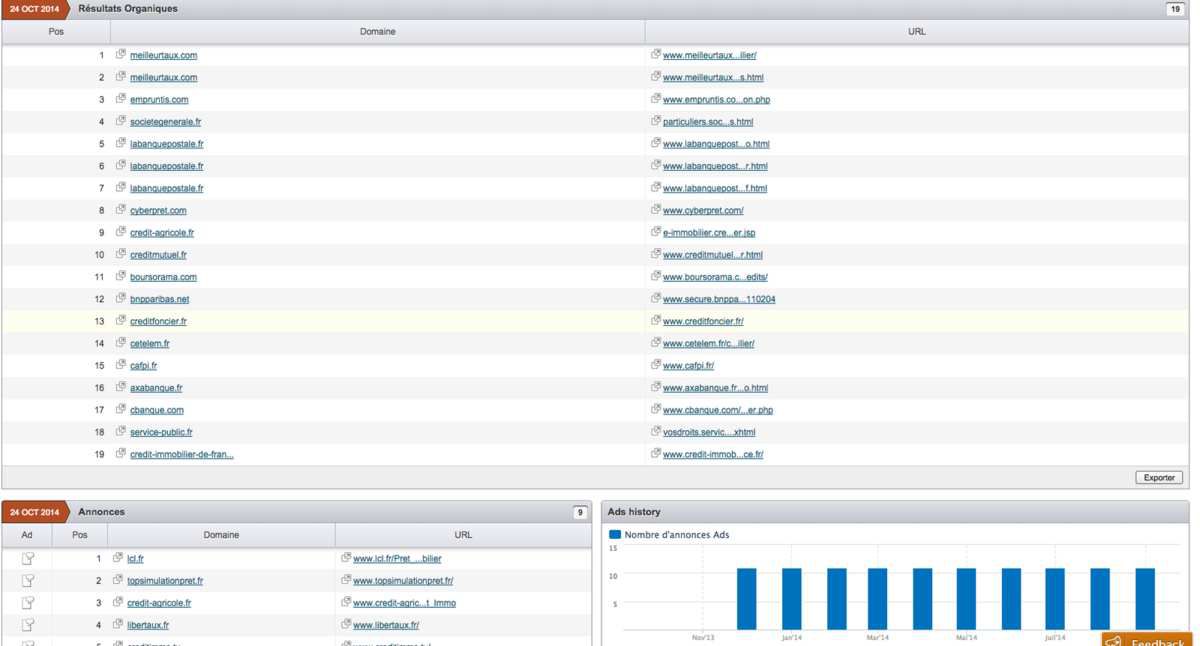1200x646 pixels.
Task: Visit the www.cbanque.com/...er.php URL link
Action: click(718, 409)
